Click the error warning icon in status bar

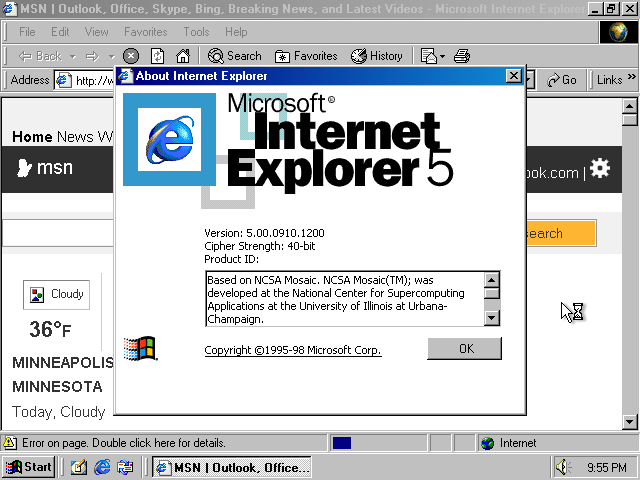coord(10,443)
